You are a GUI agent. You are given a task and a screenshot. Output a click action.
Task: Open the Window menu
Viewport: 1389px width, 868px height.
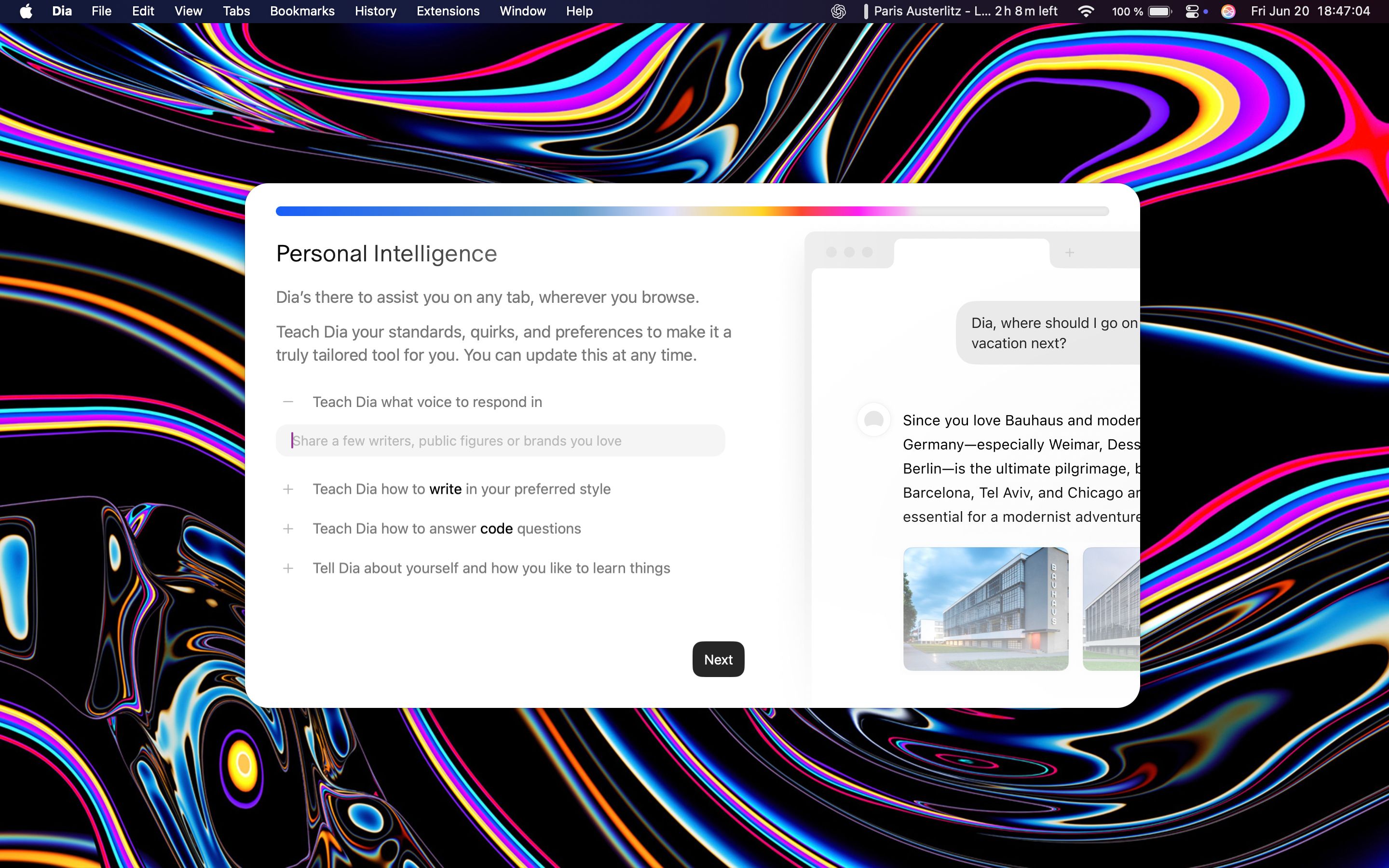point(523,12)
